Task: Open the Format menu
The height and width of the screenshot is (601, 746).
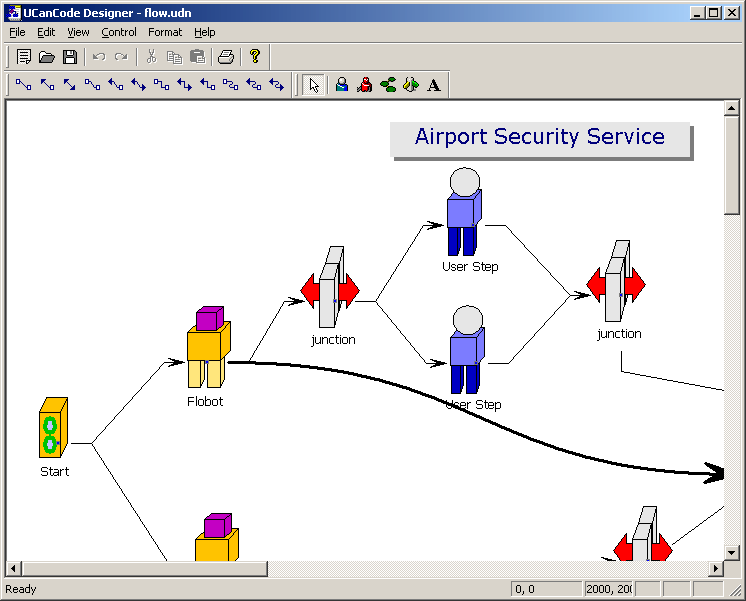Action: [x=165, y=32]
